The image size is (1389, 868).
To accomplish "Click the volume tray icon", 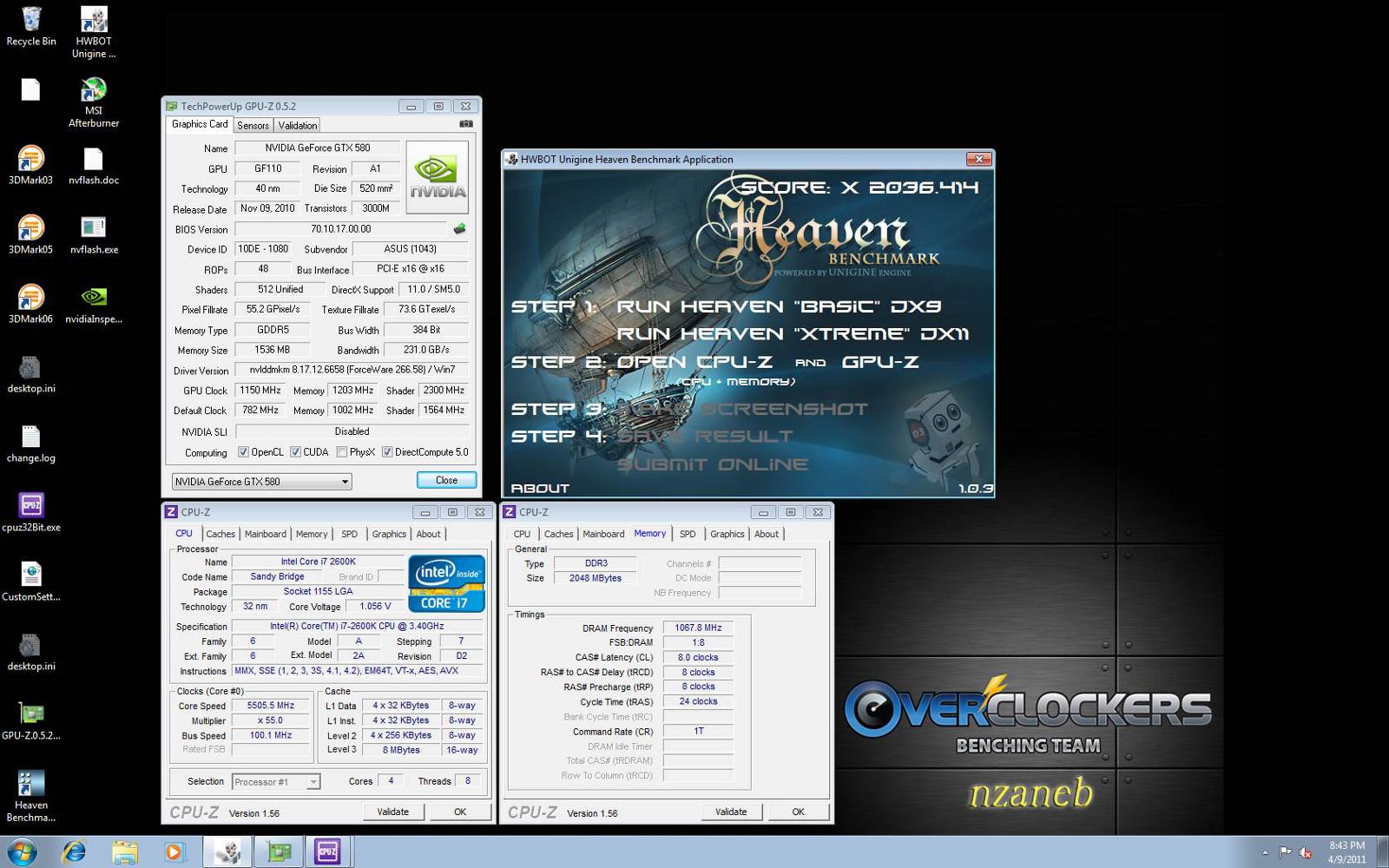I will pos(1305,852).
